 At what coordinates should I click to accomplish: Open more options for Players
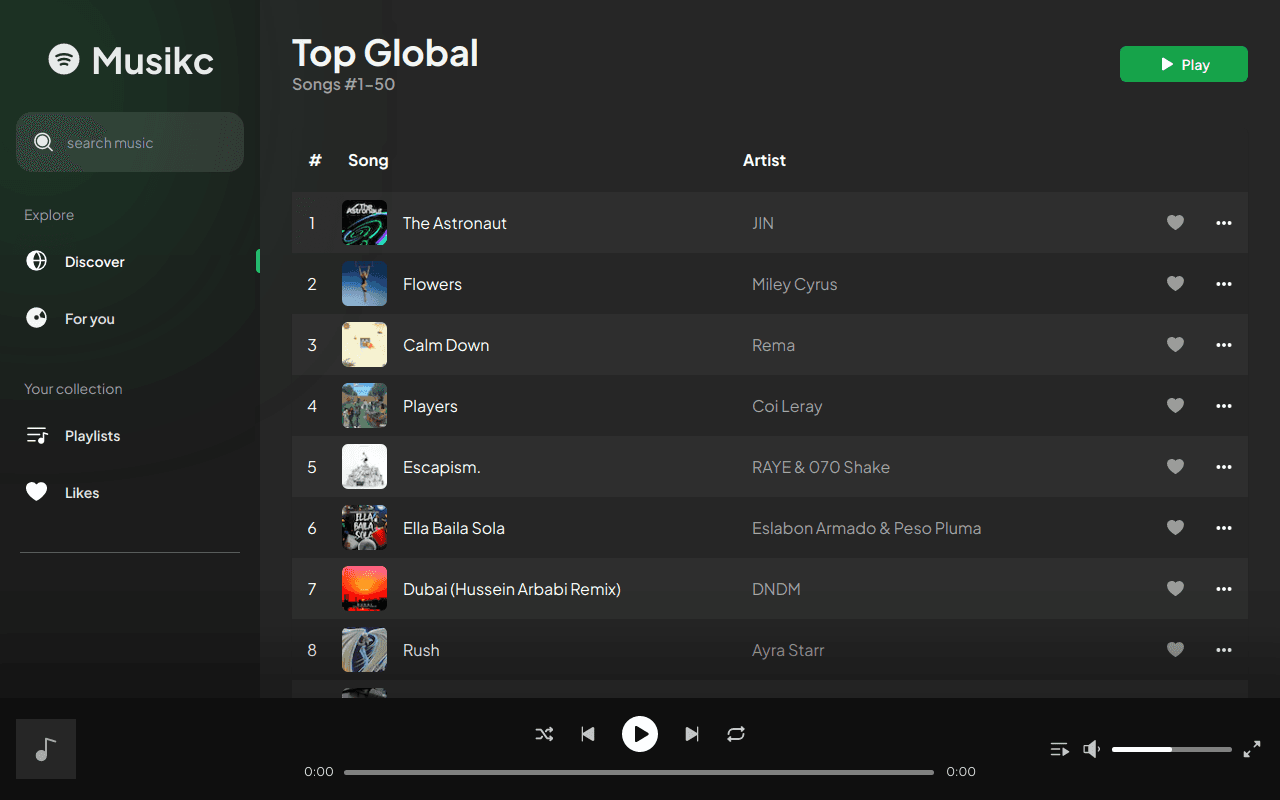1223,406
